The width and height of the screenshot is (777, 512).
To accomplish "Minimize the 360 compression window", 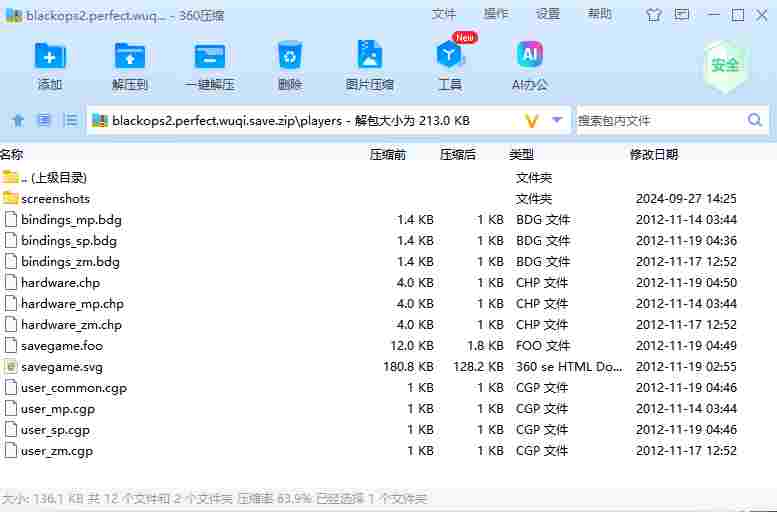I will [714, 14].
